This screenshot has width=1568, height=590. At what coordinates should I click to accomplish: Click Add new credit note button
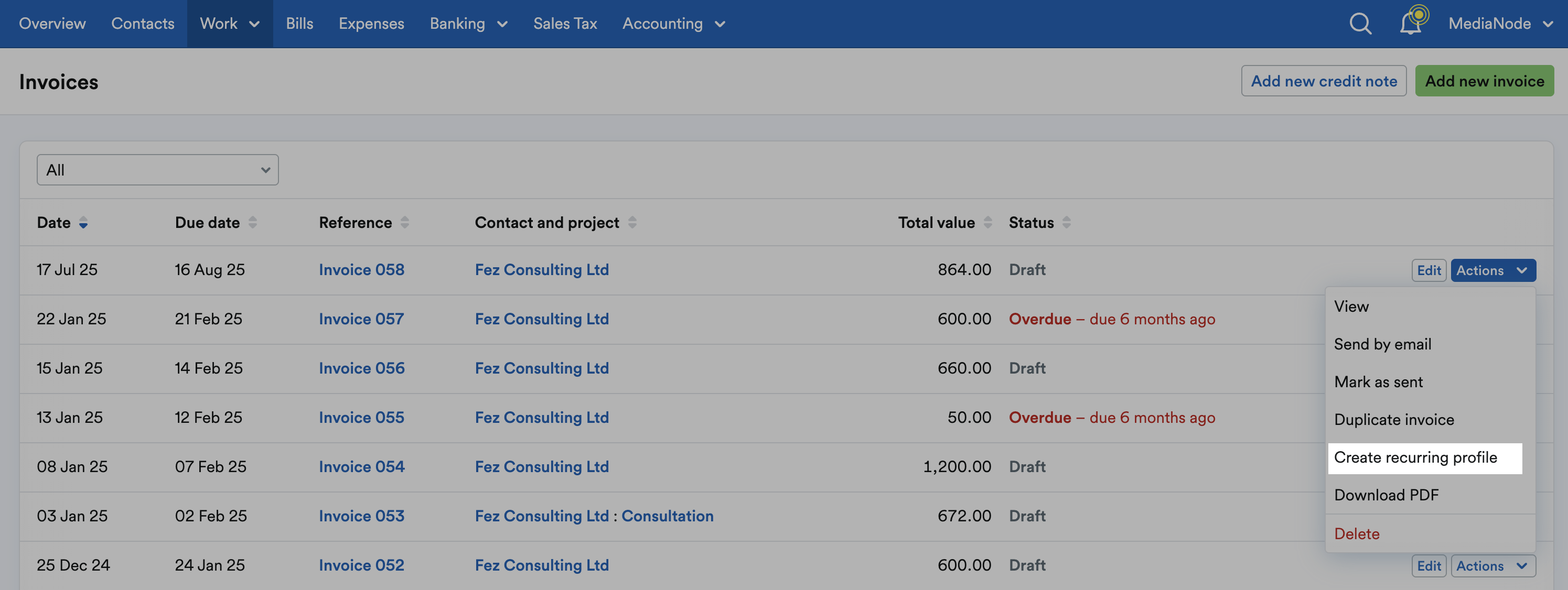[1323, 81]
